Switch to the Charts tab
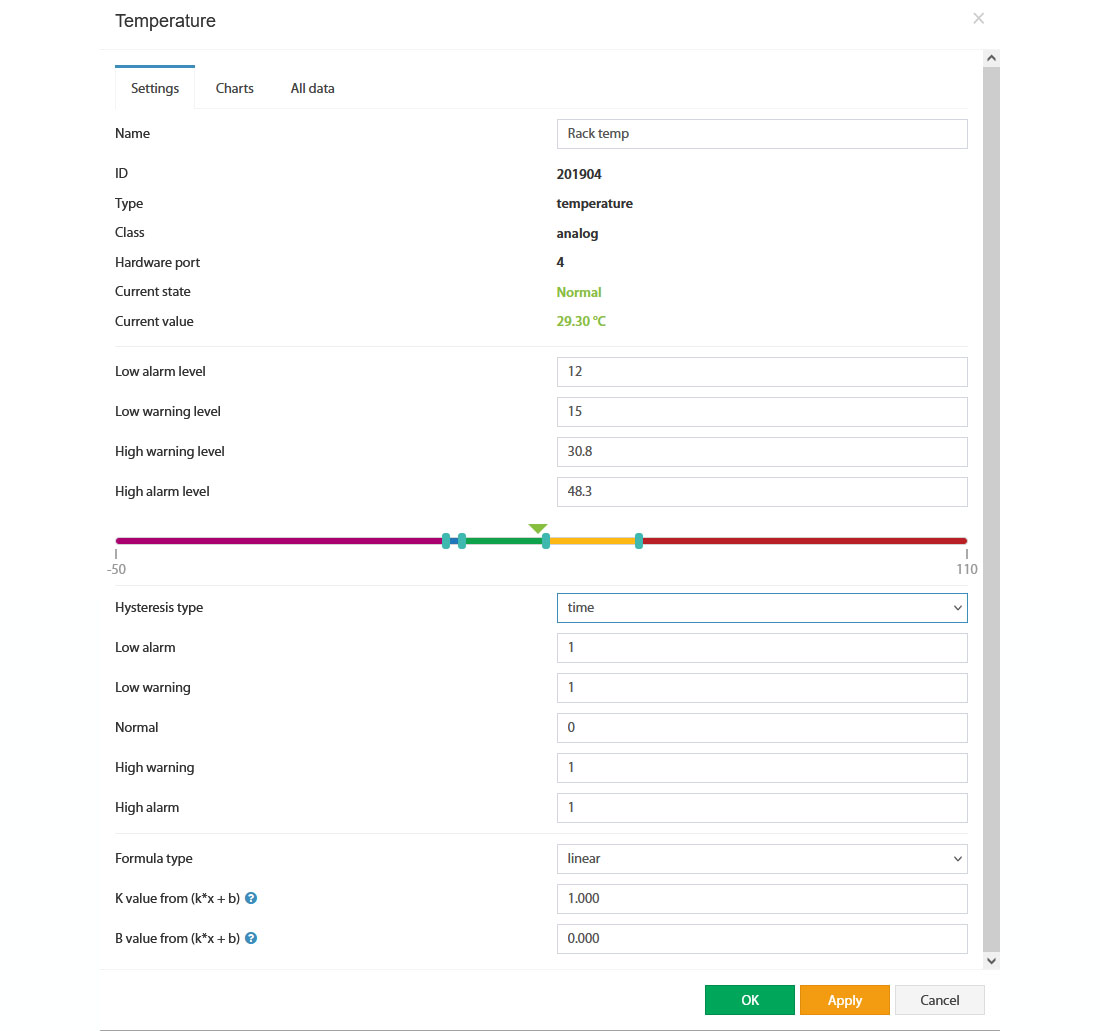The height and width of the screenshot is (1031, 1100). click(x=235, y=88)
